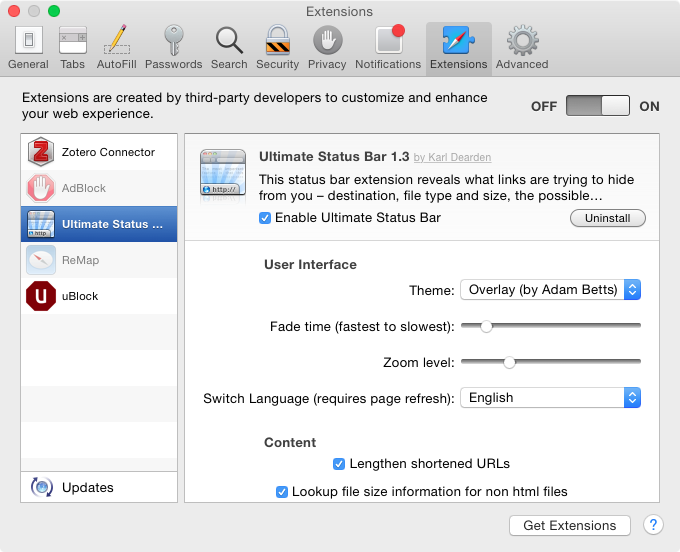The width and height of the screenshot is (680, 552).
Task: Open the Passwords key preferences
Action: pyautogui.click(x=173, y=48)
